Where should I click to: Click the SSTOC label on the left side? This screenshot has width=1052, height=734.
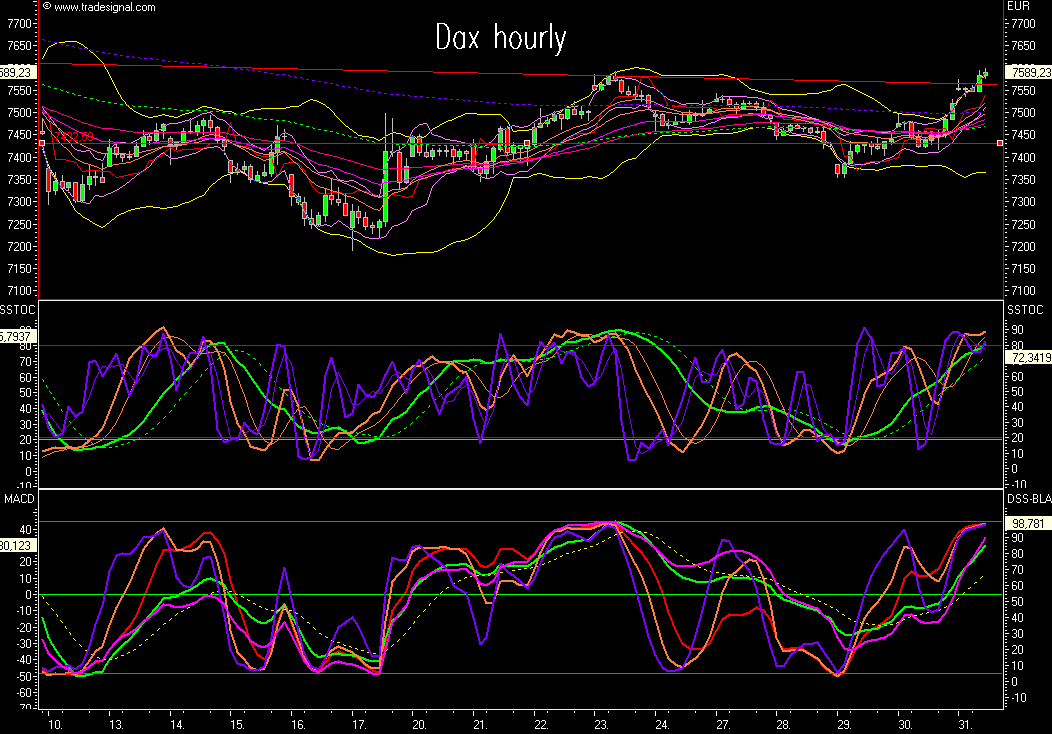(18, 310)
